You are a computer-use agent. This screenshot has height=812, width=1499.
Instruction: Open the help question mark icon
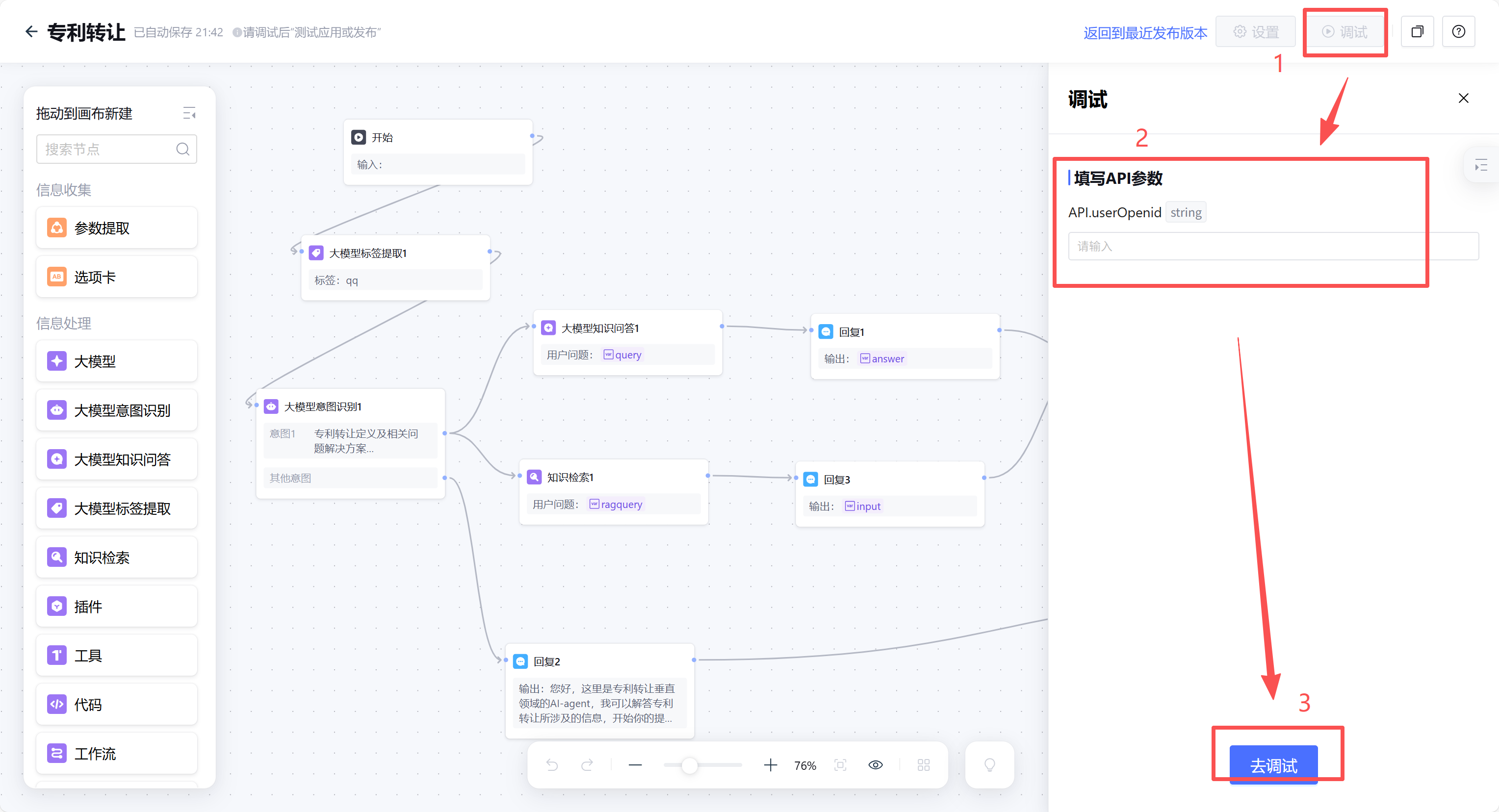pyautogui.click(x=1458, y=31)
